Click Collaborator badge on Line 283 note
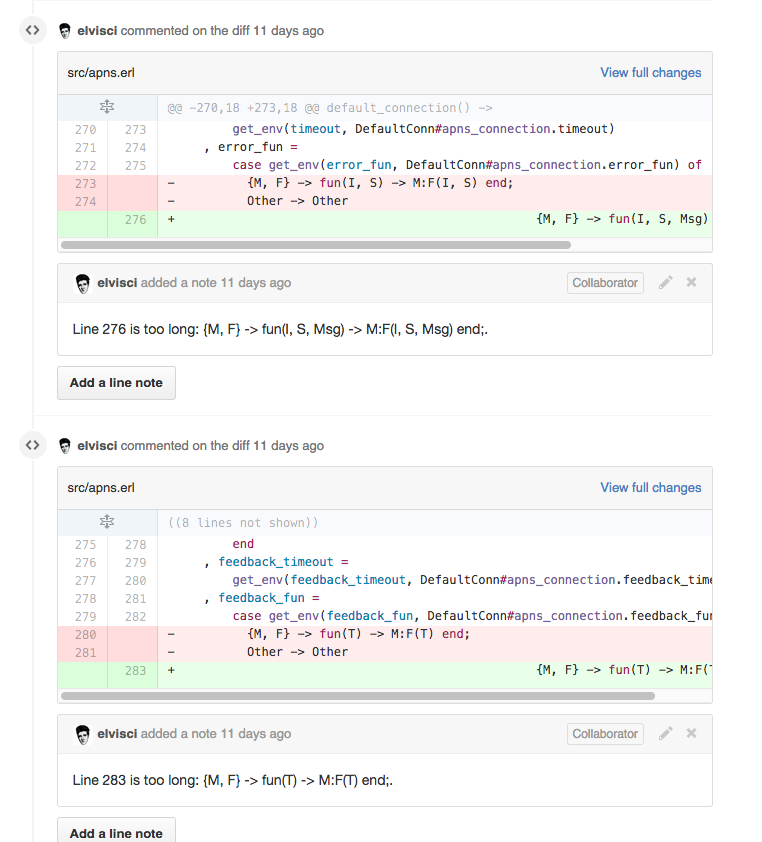This screenshot has width=762, height=842. tap(605, 734)
